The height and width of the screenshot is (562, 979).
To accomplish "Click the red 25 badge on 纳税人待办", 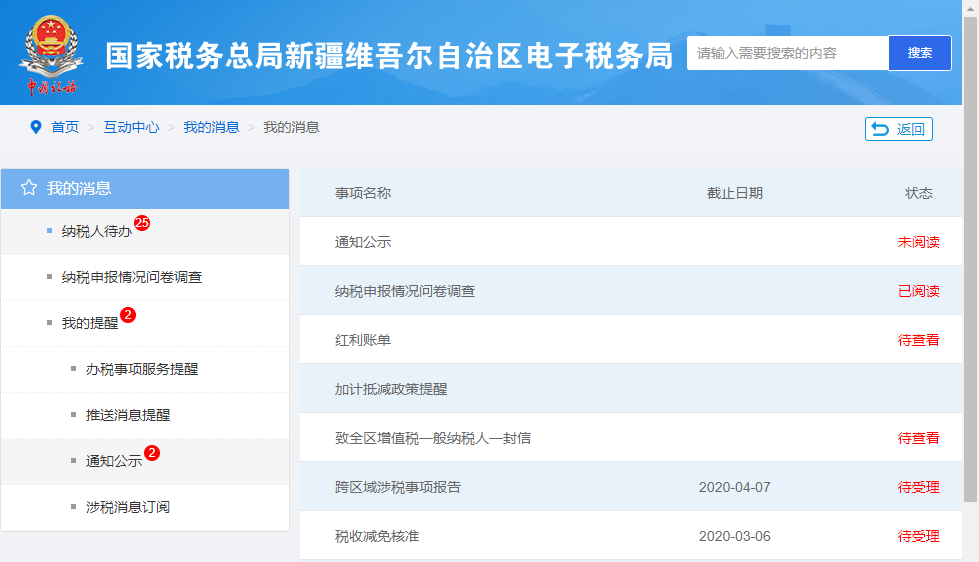I will coord(142,223).
